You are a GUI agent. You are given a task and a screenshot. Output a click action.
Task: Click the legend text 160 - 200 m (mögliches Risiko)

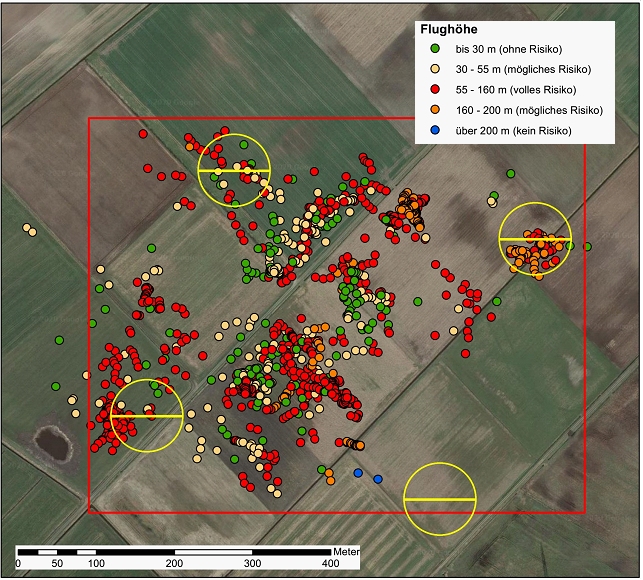point(529,110)
